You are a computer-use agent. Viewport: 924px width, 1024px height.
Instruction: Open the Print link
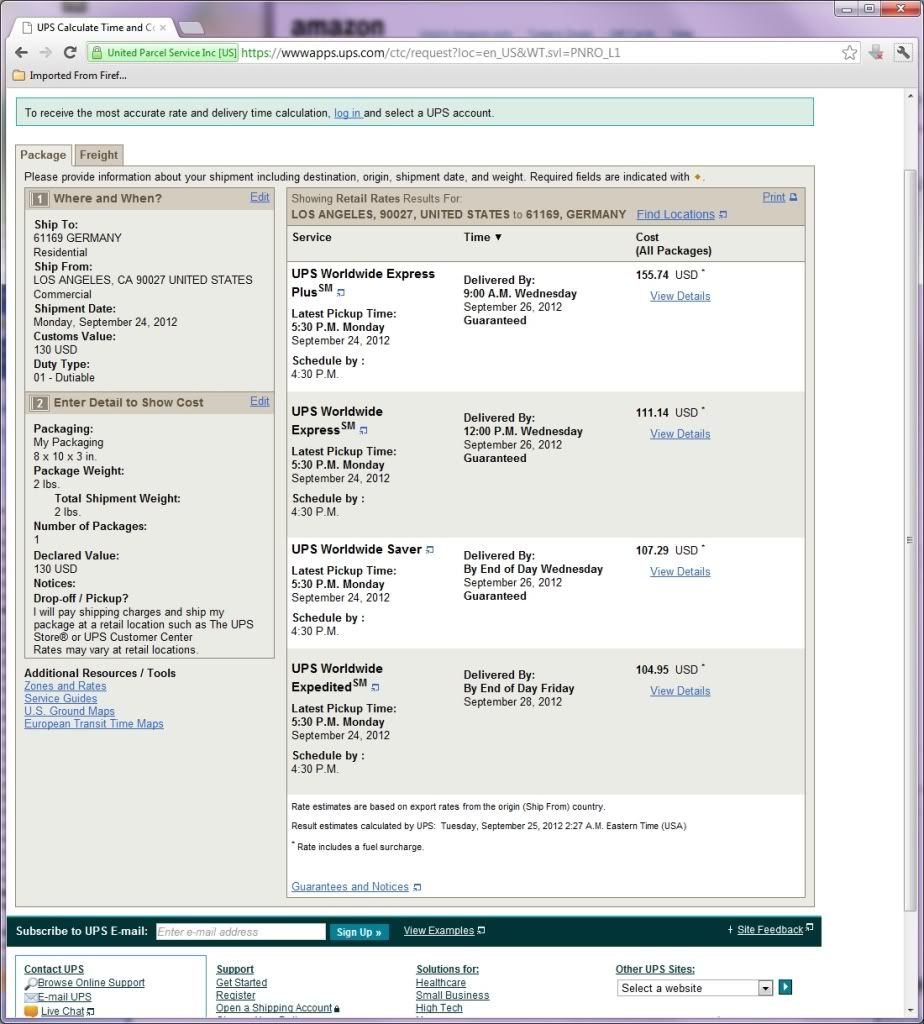pyautogui.click(x=774, y=197)
